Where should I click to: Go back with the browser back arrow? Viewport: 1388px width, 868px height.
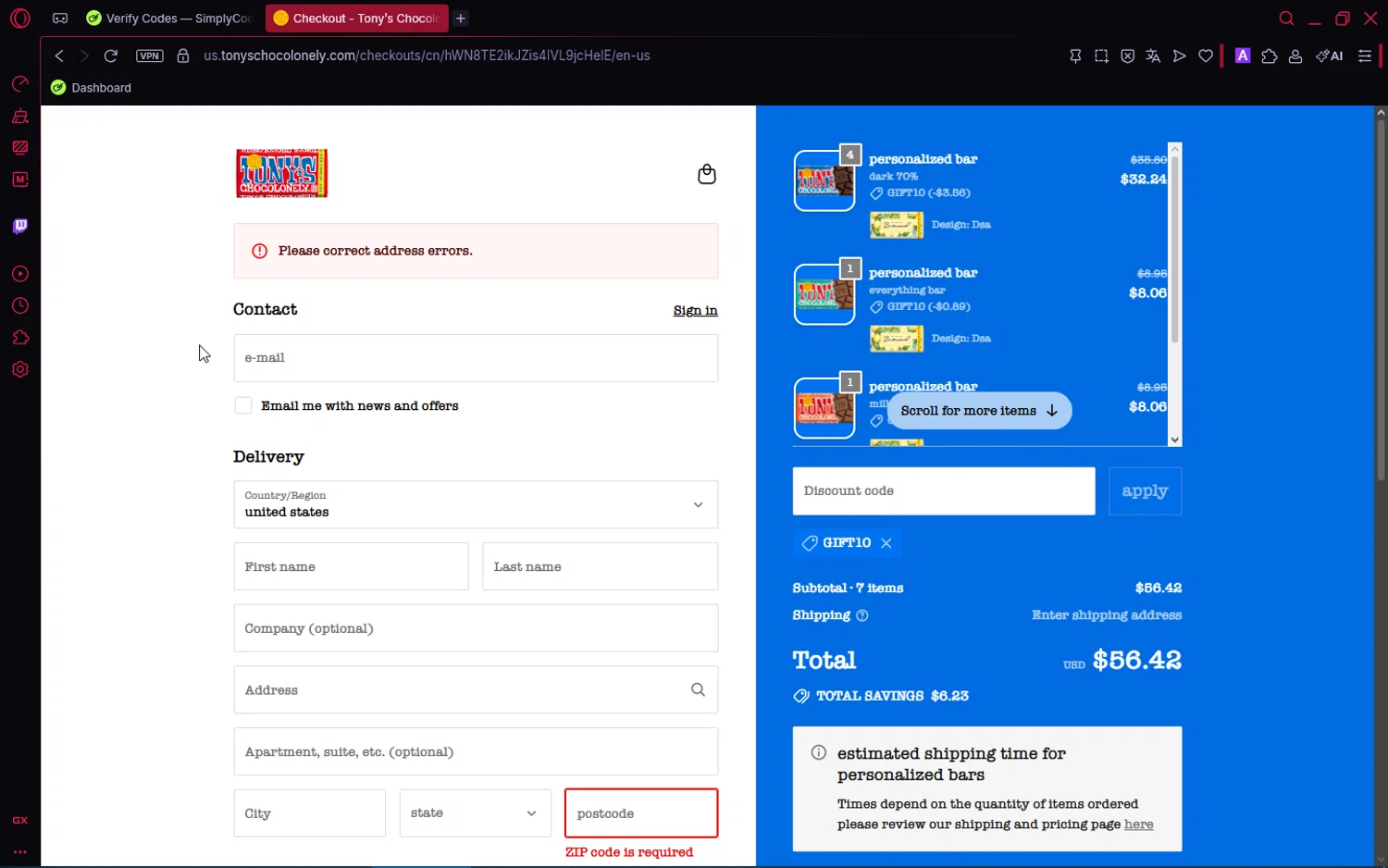pyautogui.click(x=59, y=56)
